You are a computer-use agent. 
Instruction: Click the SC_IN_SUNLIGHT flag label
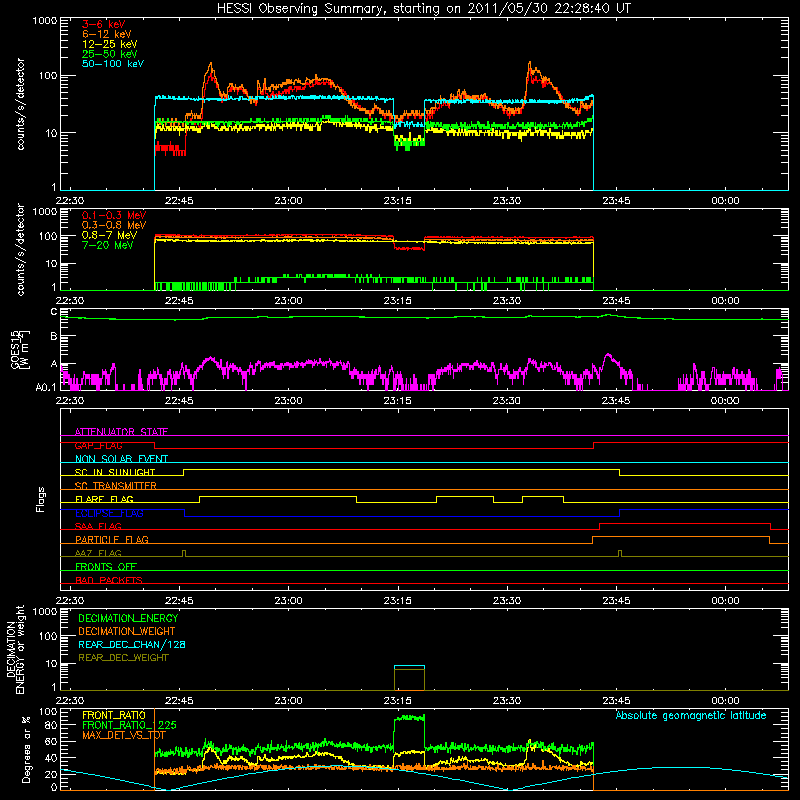[x=115, y=472]
